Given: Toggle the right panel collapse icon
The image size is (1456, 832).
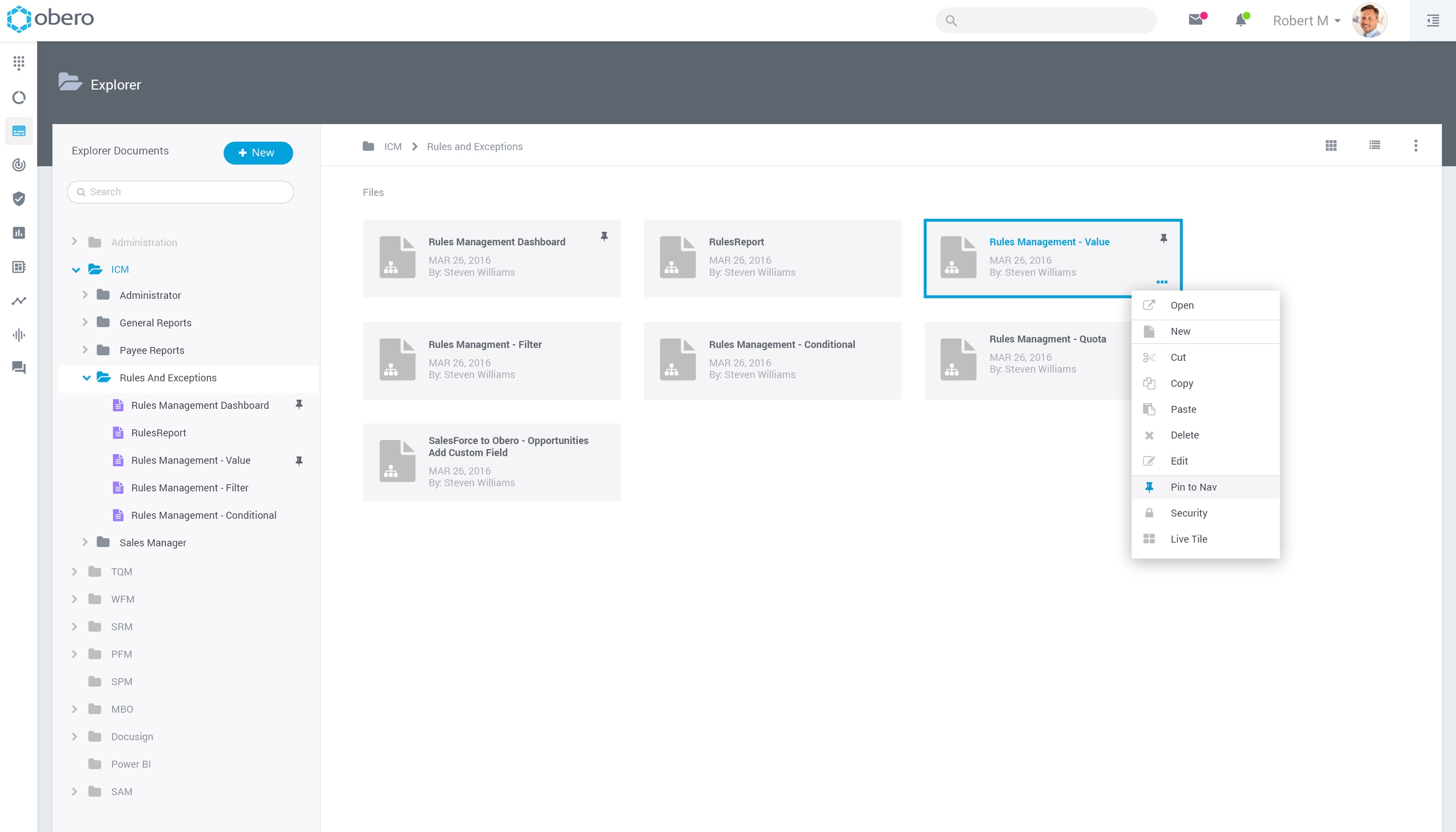Looking at the screenshot, I should 1433,20.
